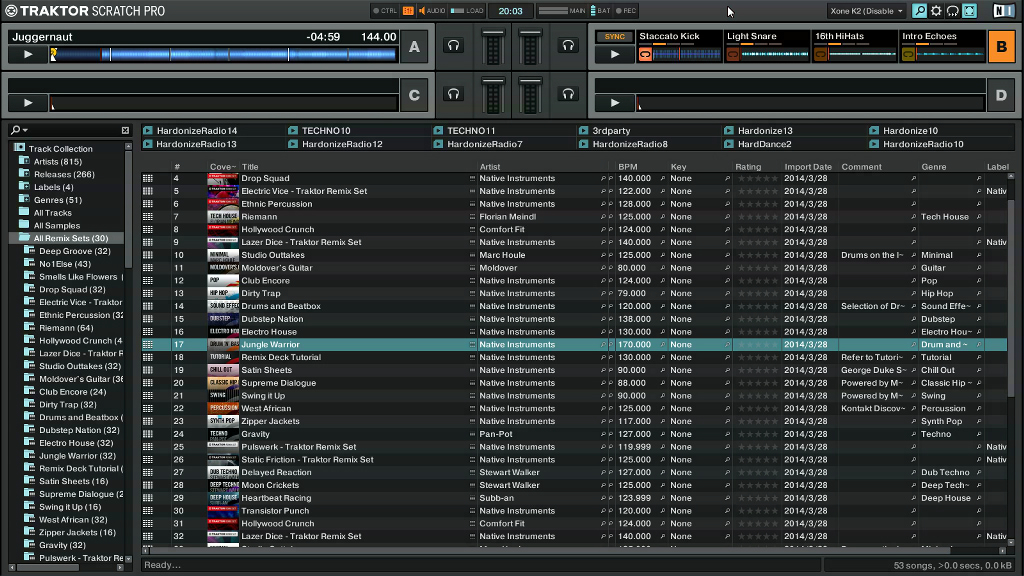Toggle the REC recording indicator
Screen dimensions: 1024x576
click(626, 10)
